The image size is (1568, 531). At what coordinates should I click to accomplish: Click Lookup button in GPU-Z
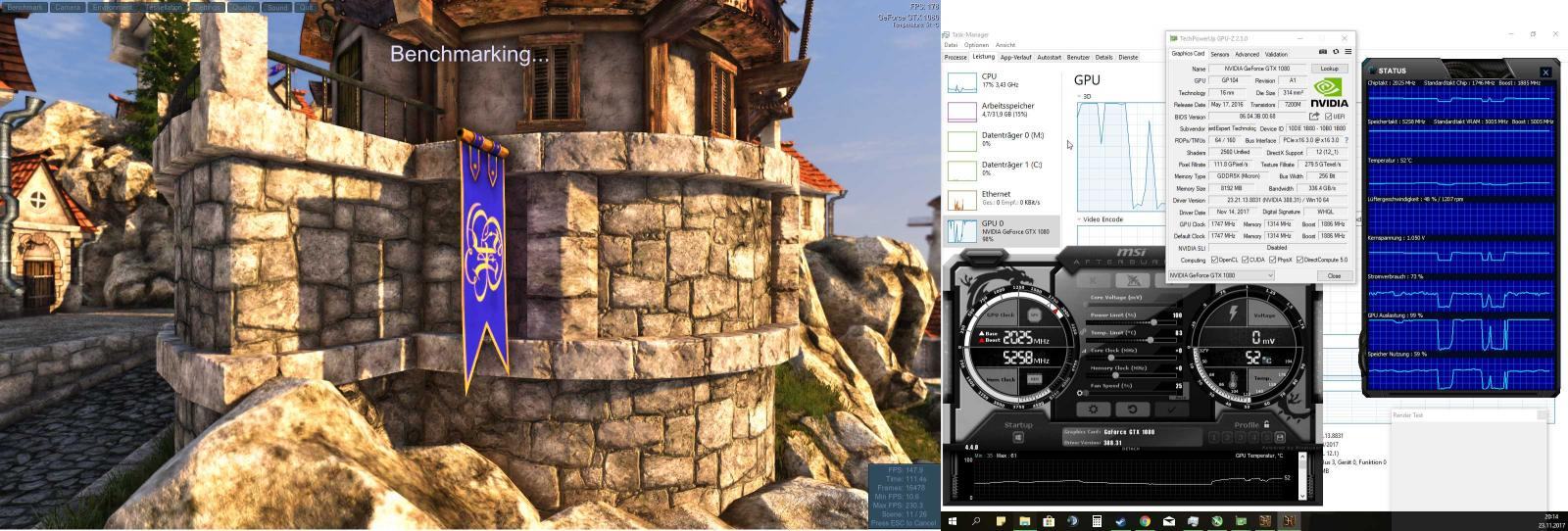(x=1330, y=69)
